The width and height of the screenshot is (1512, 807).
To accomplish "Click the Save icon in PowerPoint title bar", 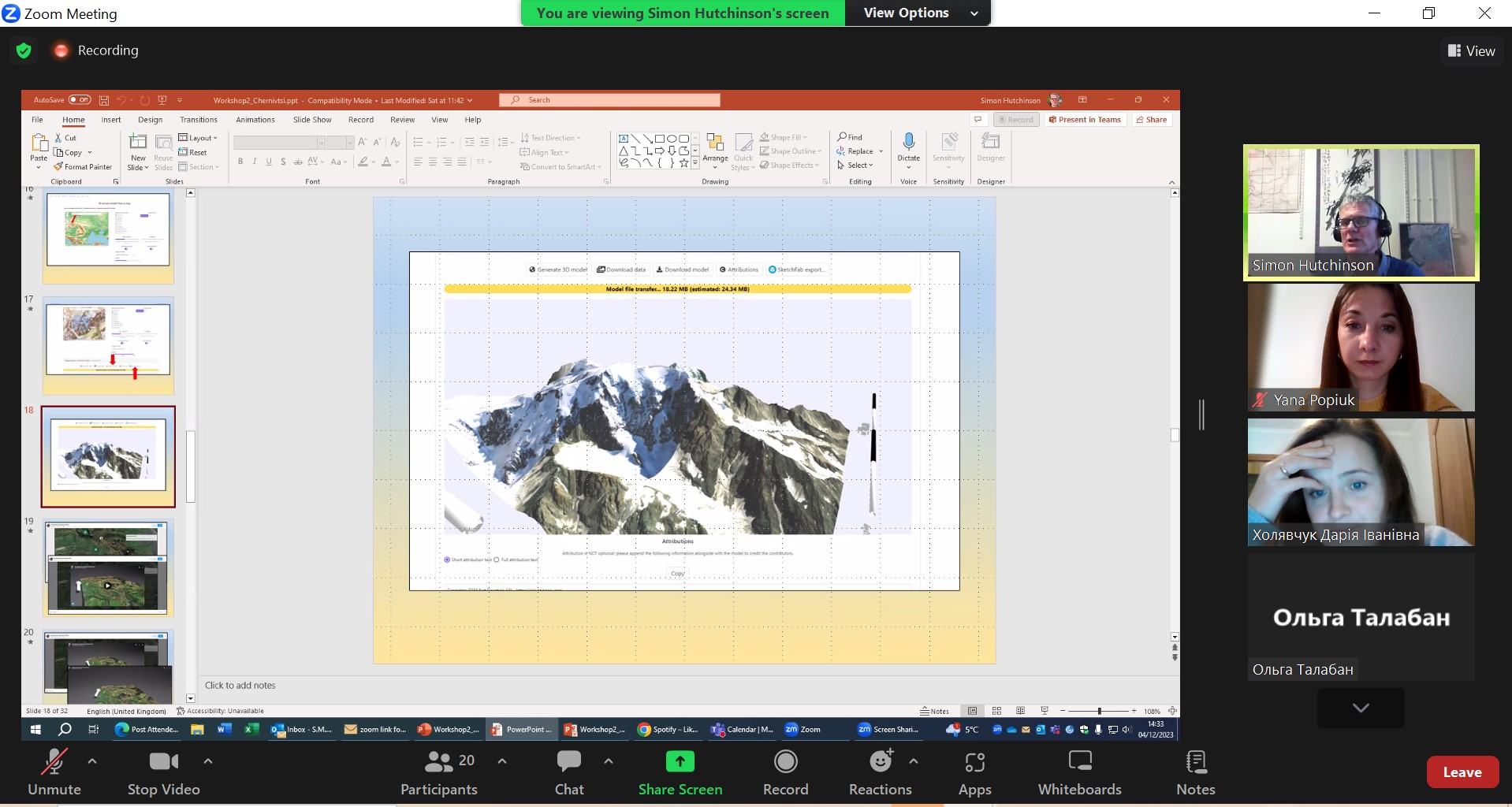I will click(104, 100).
